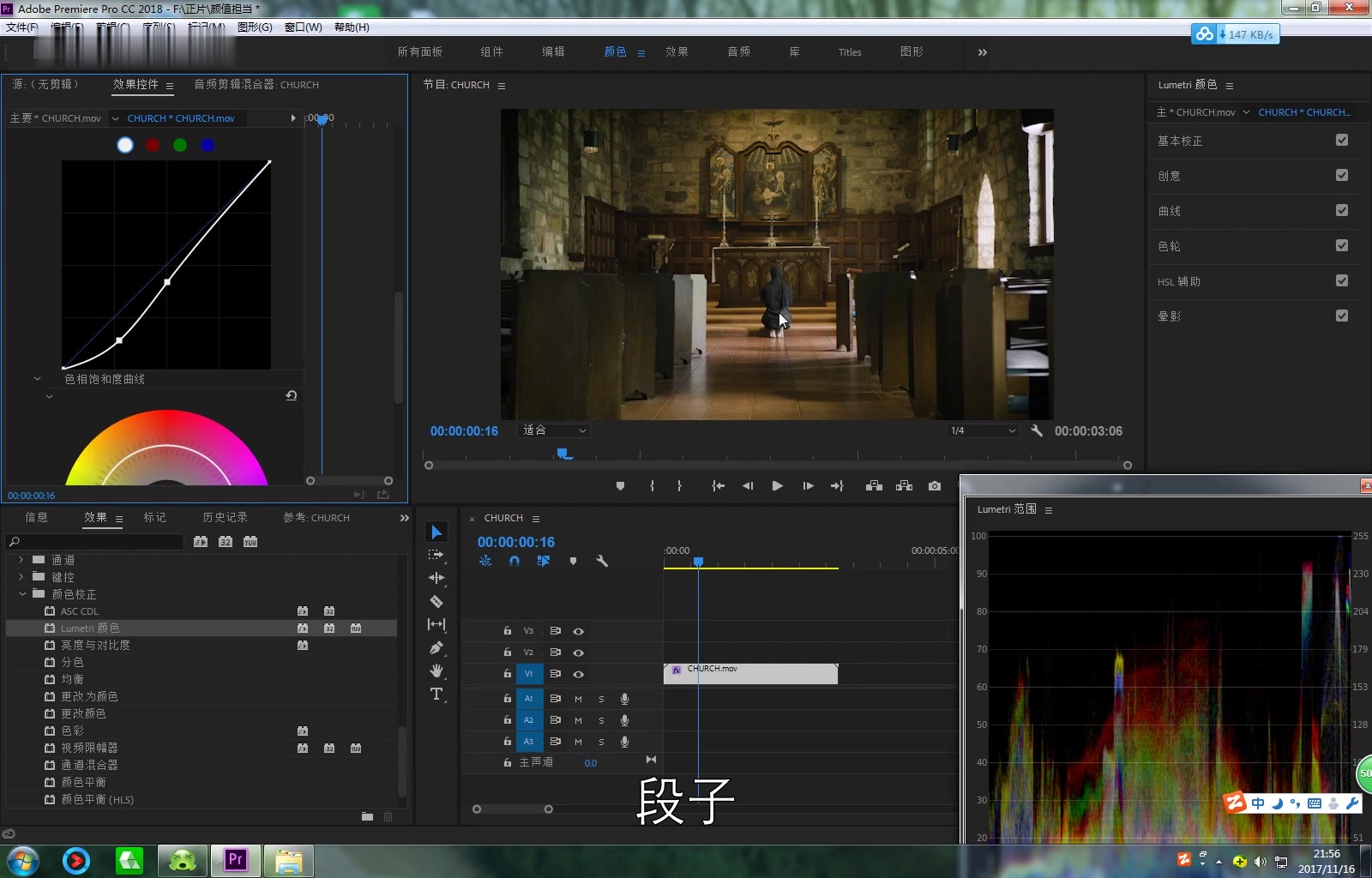Screen dimensions: 1372x878
Task: Uncheck the 曲线 checkbox
Action: (x=1342, y=210)
